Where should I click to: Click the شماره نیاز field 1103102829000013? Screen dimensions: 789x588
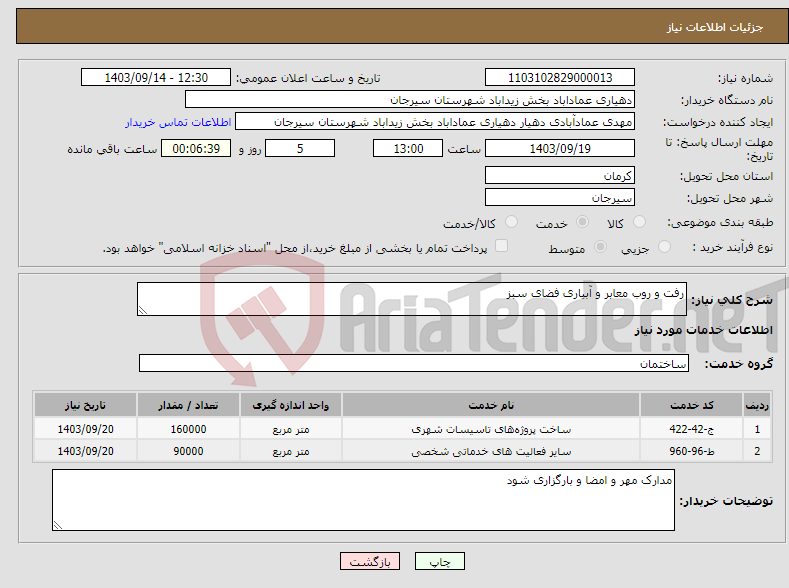coord(560,77)
